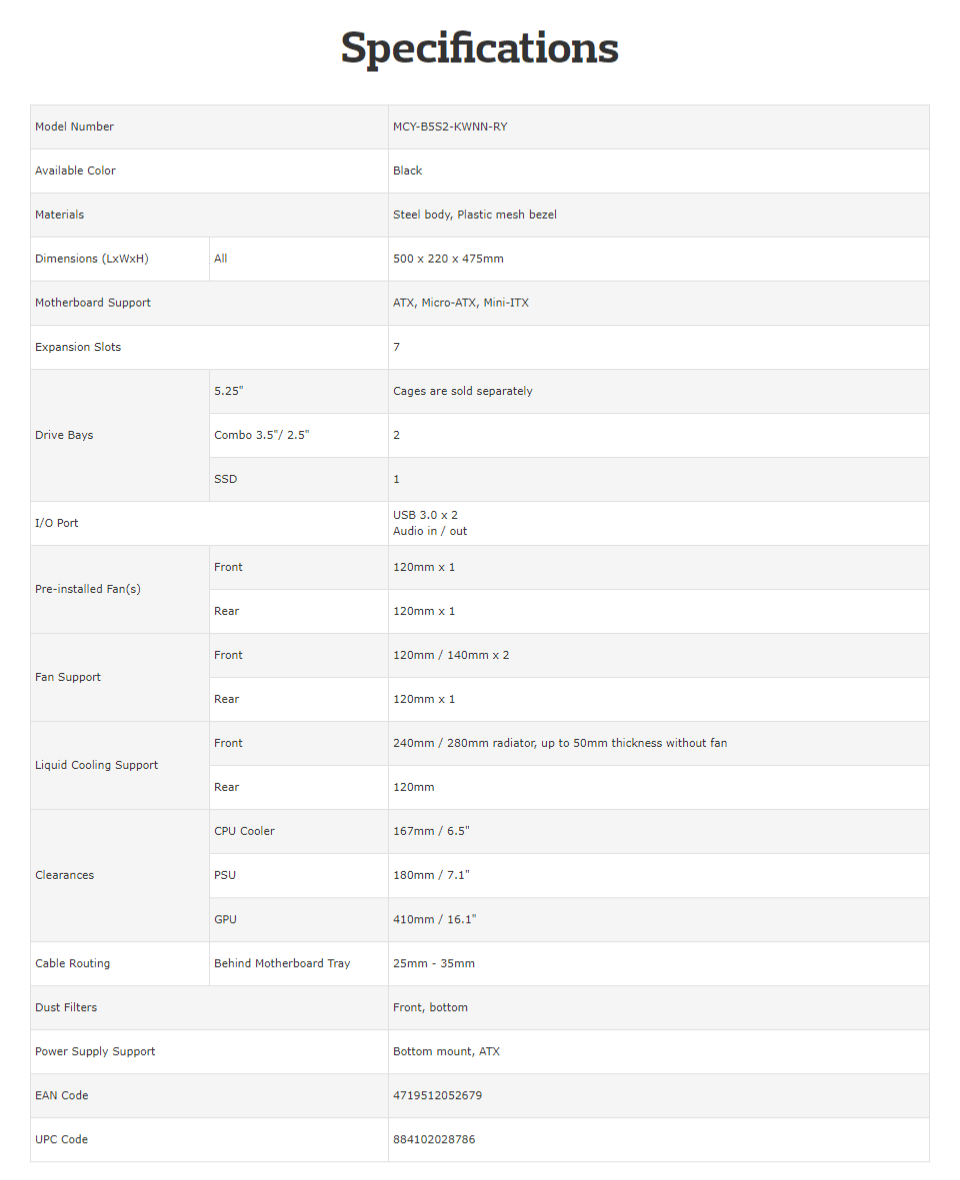Click the Available Color row label
This screenshot has width=960, height=1180.
click(x=75, y=171)
